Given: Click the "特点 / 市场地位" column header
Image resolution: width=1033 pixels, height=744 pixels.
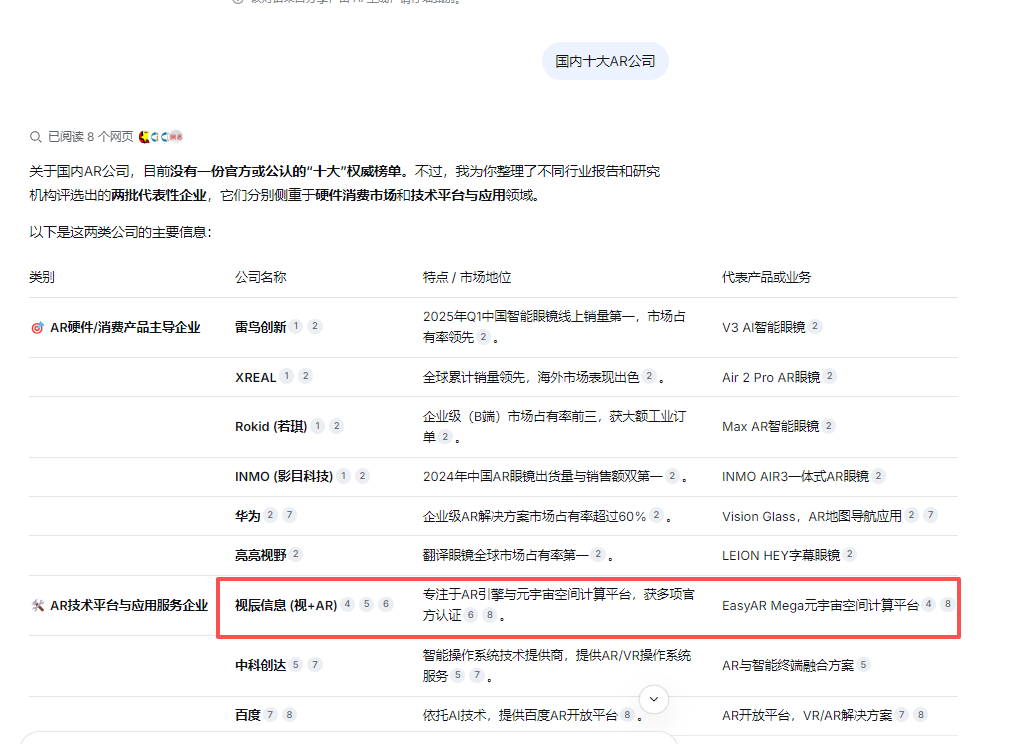Looking at the screenshot, I should point(467,277).
